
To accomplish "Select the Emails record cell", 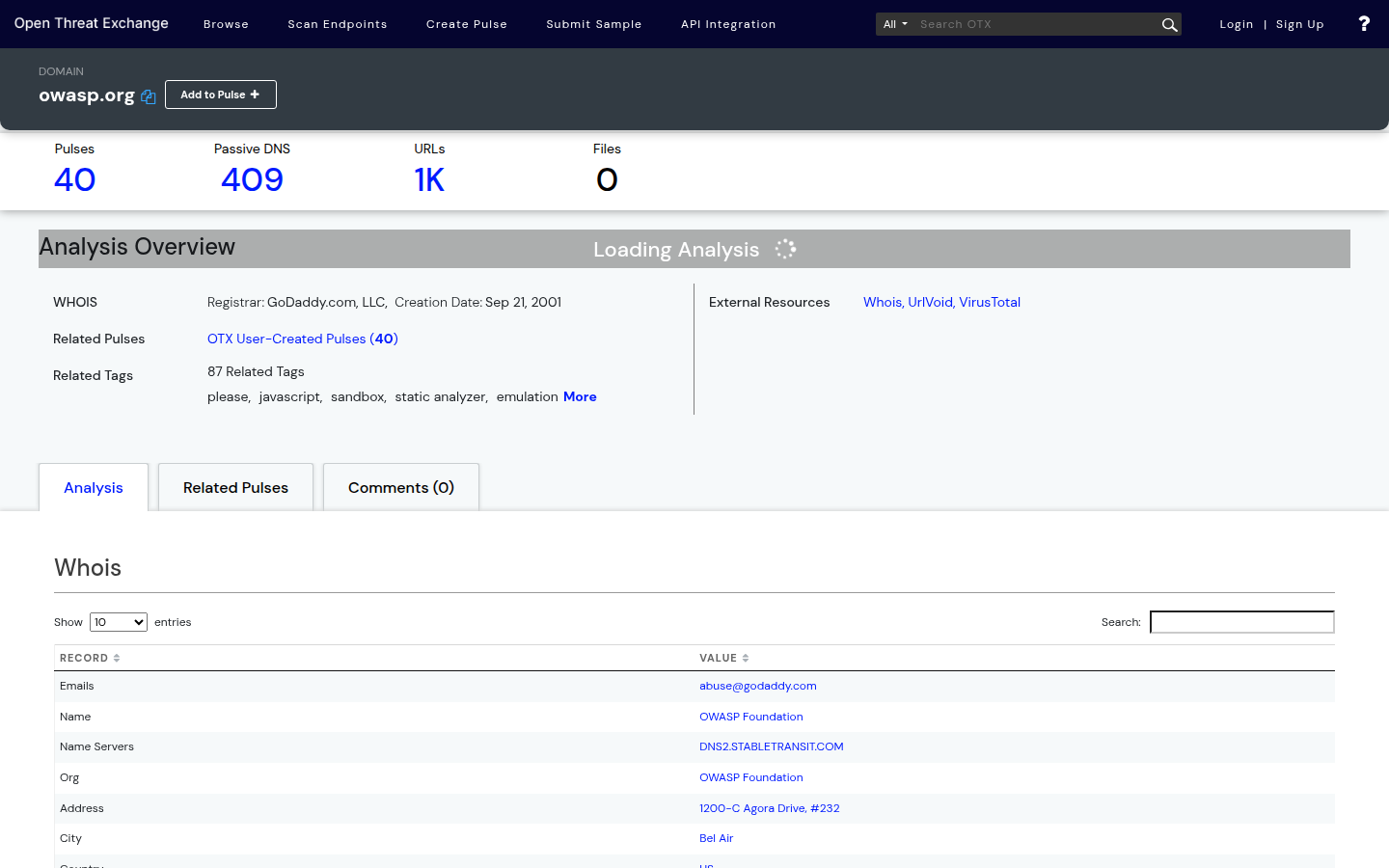I will click(x=374, y=686).
